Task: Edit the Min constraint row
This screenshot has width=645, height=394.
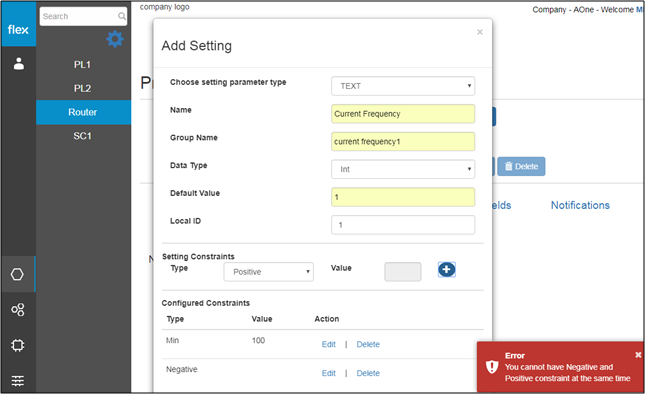Action: click(x=328, y=344)
